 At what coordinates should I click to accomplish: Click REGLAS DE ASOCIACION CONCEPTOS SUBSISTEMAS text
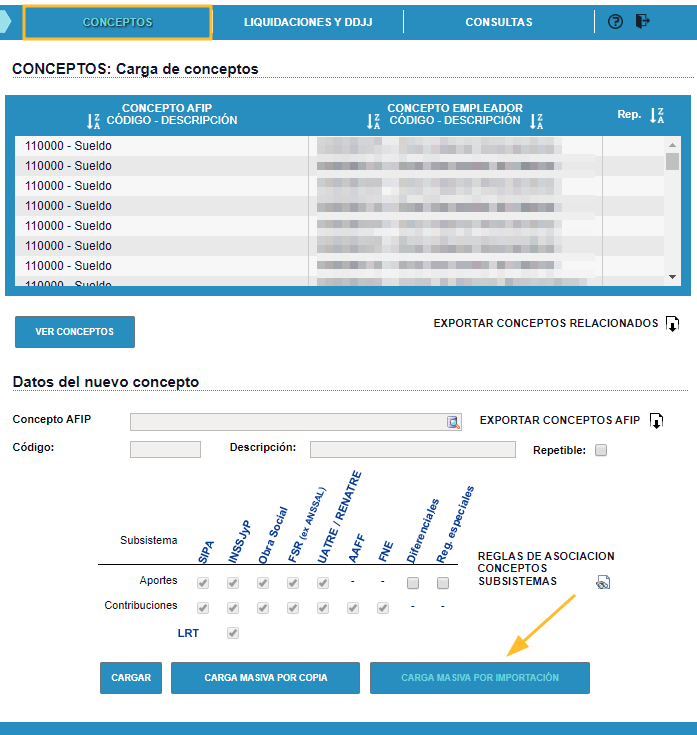coord(546,569)
